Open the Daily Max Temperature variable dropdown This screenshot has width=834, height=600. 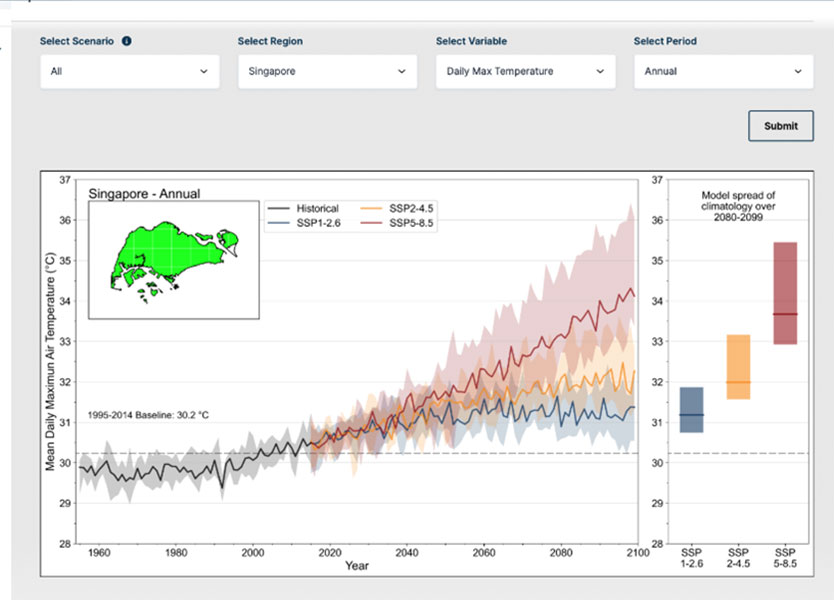coord(525,72)
